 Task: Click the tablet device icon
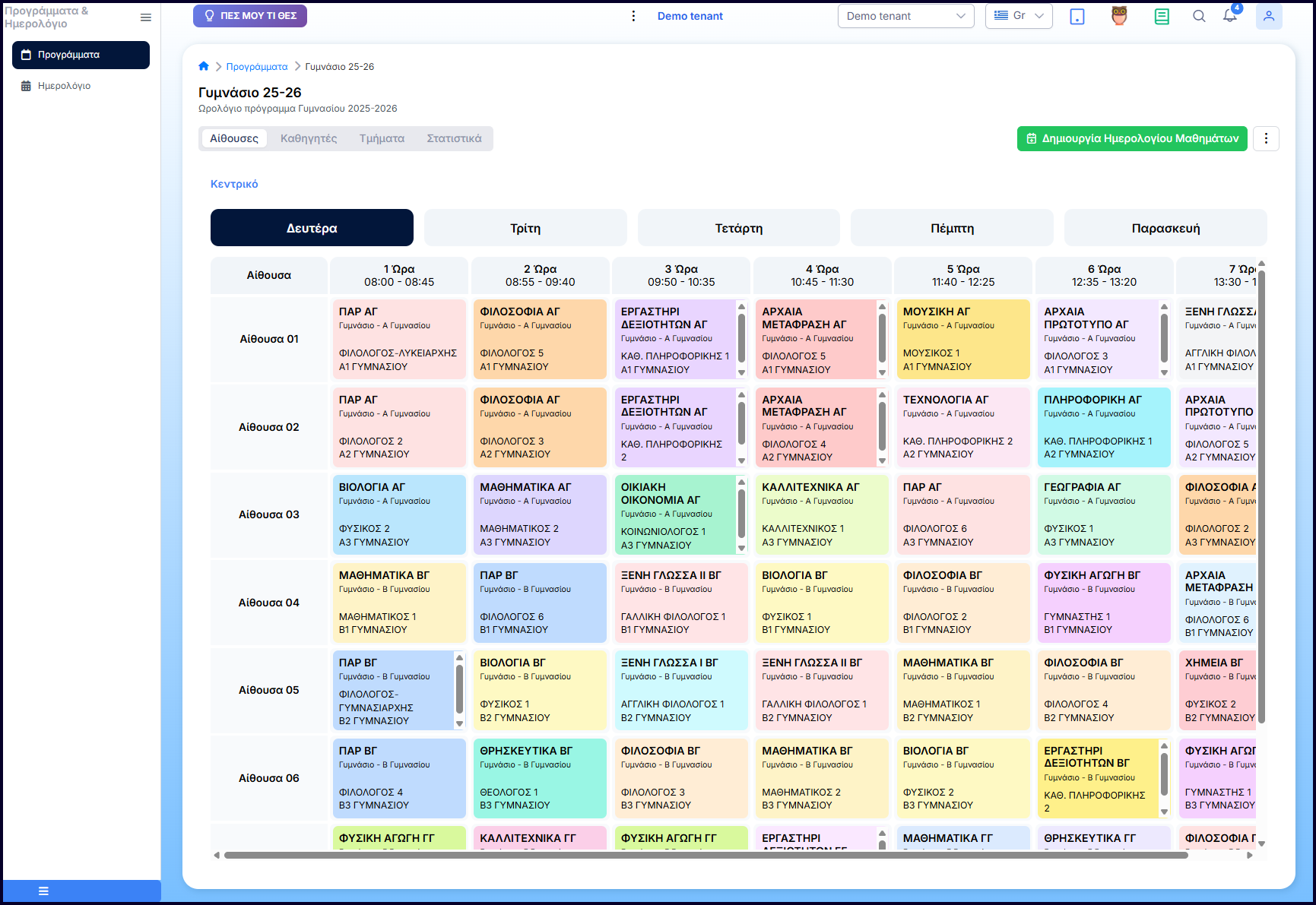pyautogui.click(x=1077, y=16)
